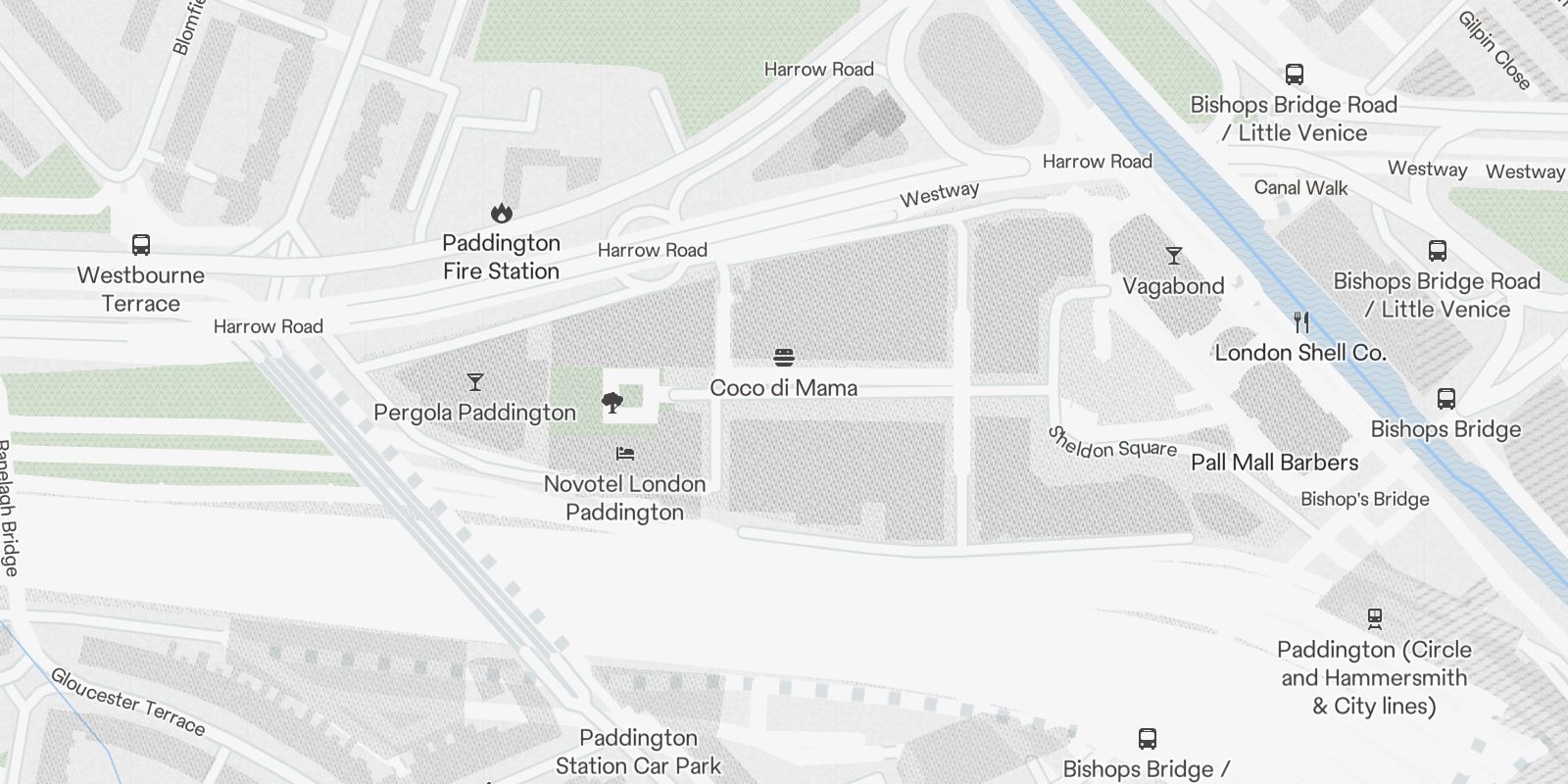Select the Novotel London Paddington bed icon

click(625, 454)
